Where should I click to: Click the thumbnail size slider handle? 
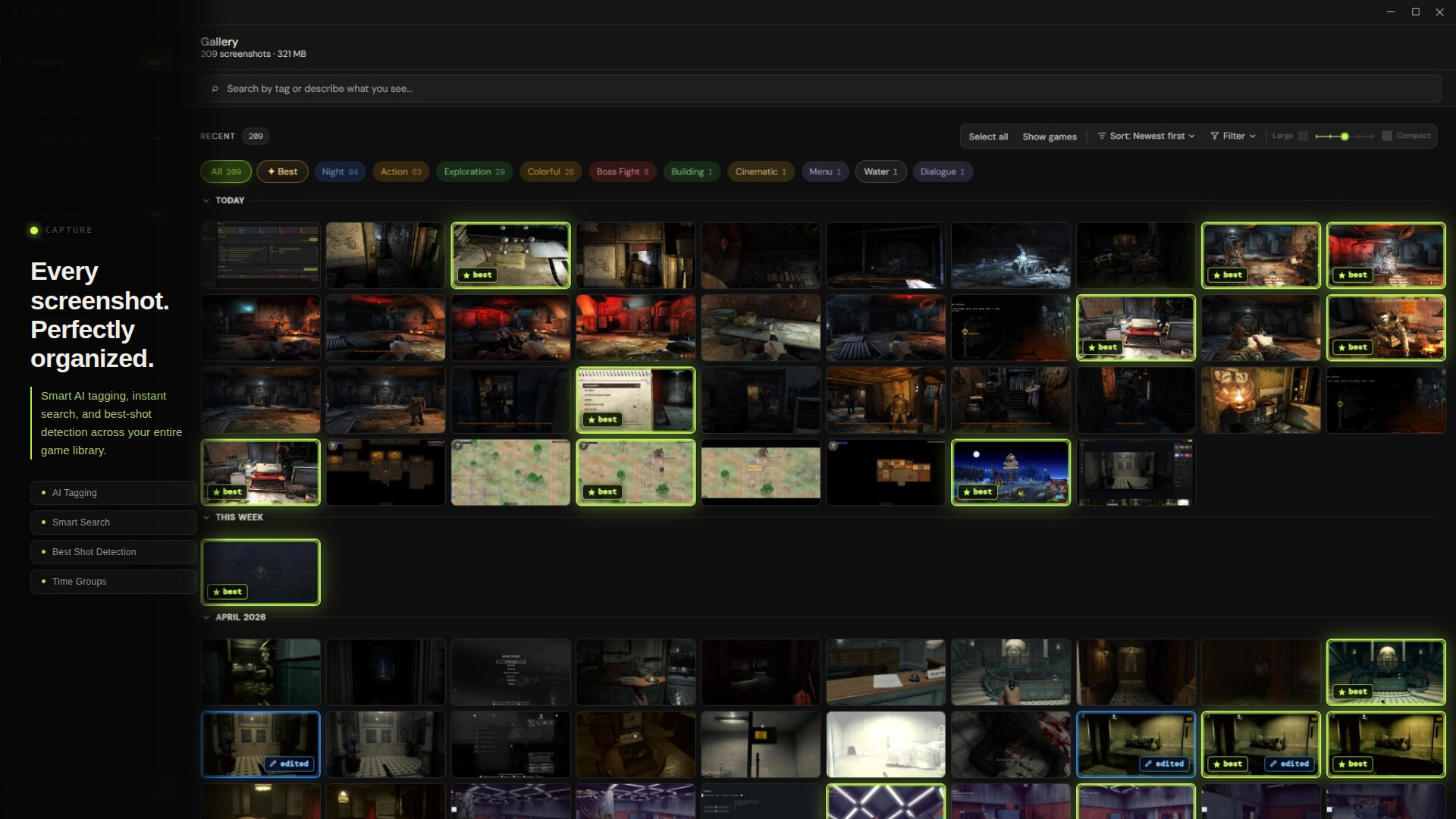pyautogui.click(x=1344, y=136)
